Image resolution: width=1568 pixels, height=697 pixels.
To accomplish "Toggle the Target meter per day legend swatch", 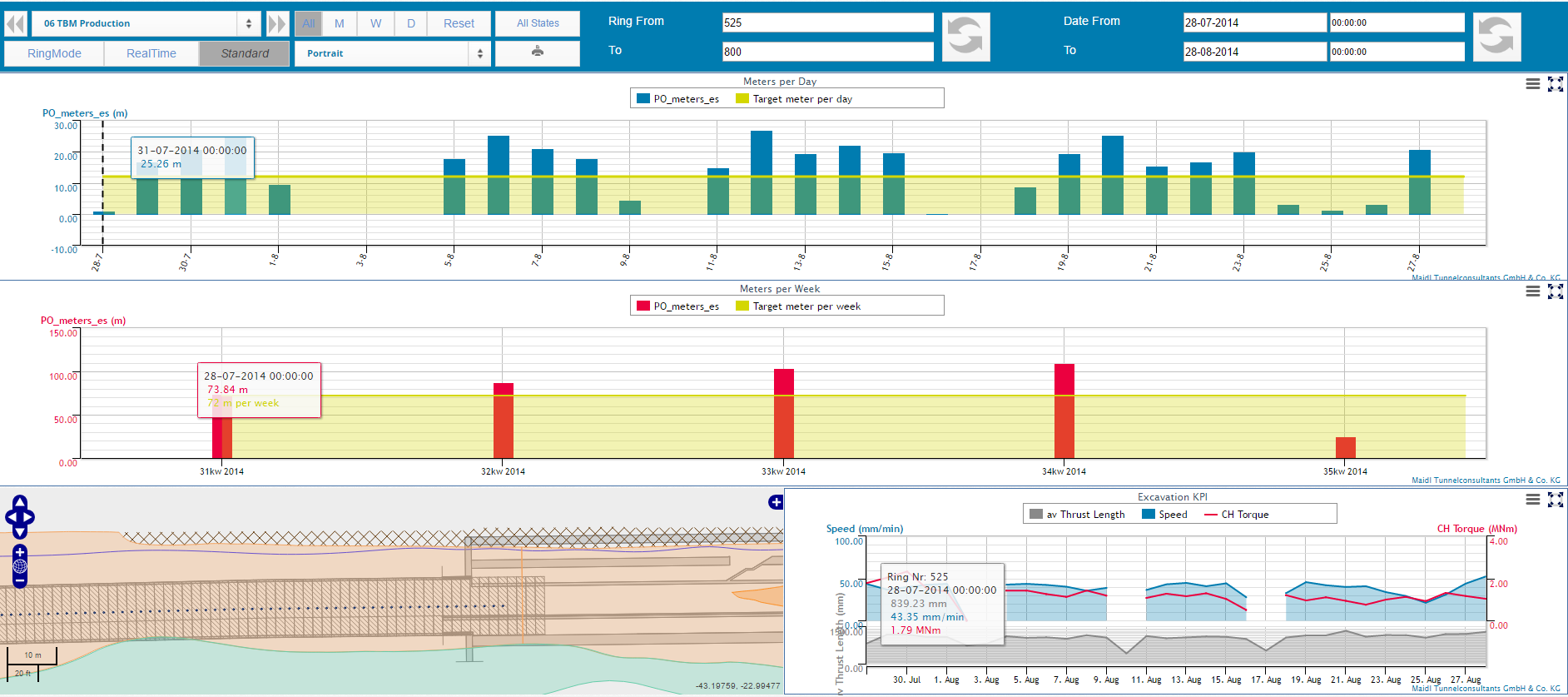I will coord(742,99).
